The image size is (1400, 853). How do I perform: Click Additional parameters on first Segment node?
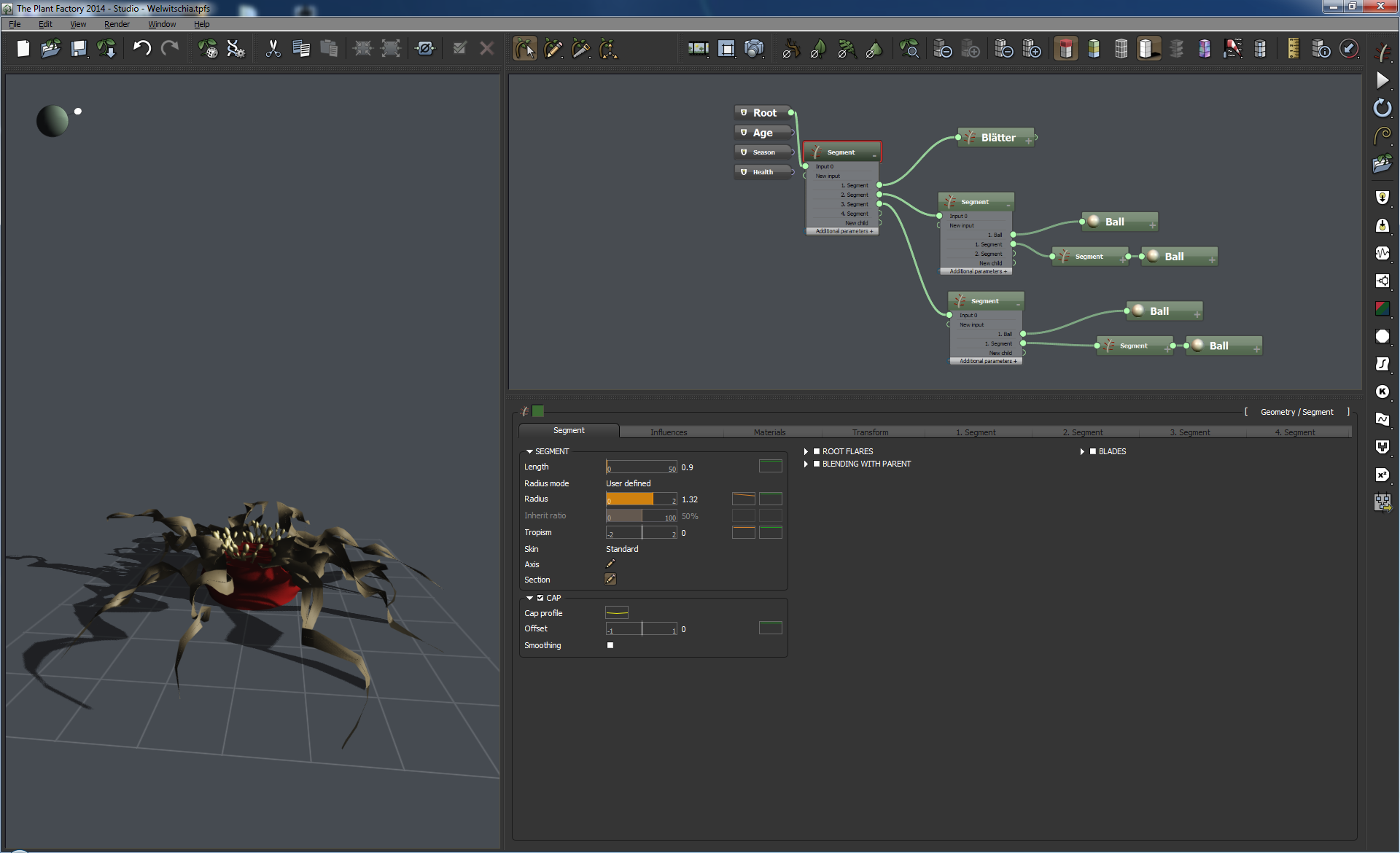coord(843,231)
